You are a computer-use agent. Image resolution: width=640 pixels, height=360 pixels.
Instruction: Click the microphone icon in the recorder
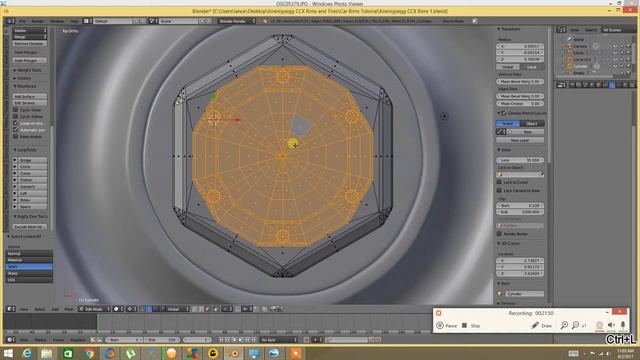pyautogui.click(x=623, y=325)
